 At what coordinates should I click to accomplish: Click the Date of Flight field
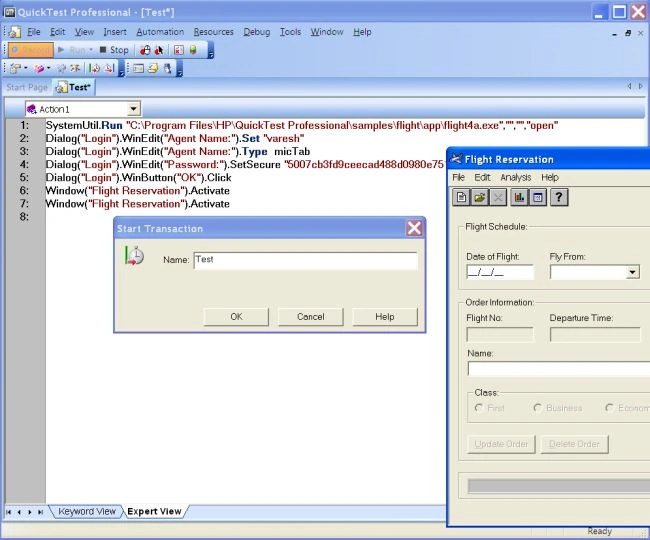click(x=500, y=272)
